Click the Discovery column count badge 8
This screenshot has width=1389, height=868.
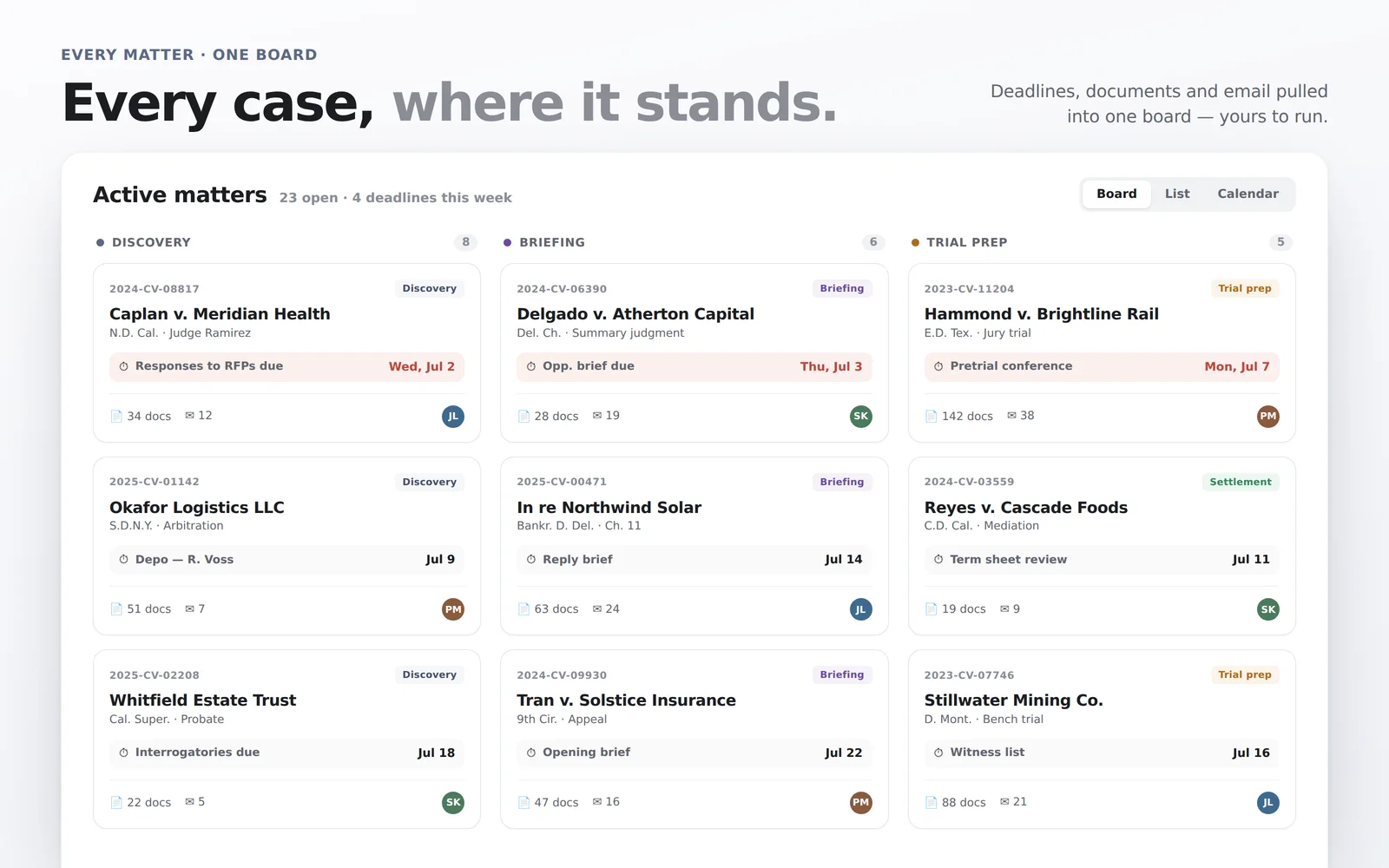466,242
